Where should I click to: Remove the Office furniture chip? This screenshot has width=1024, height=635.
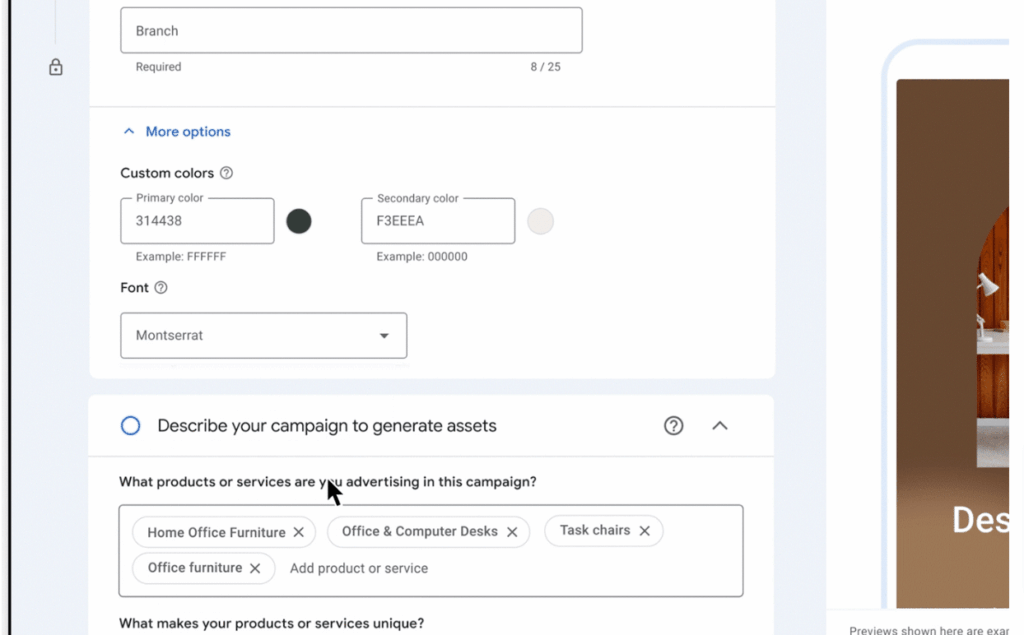pyautogui.click(x=255, y=568)
